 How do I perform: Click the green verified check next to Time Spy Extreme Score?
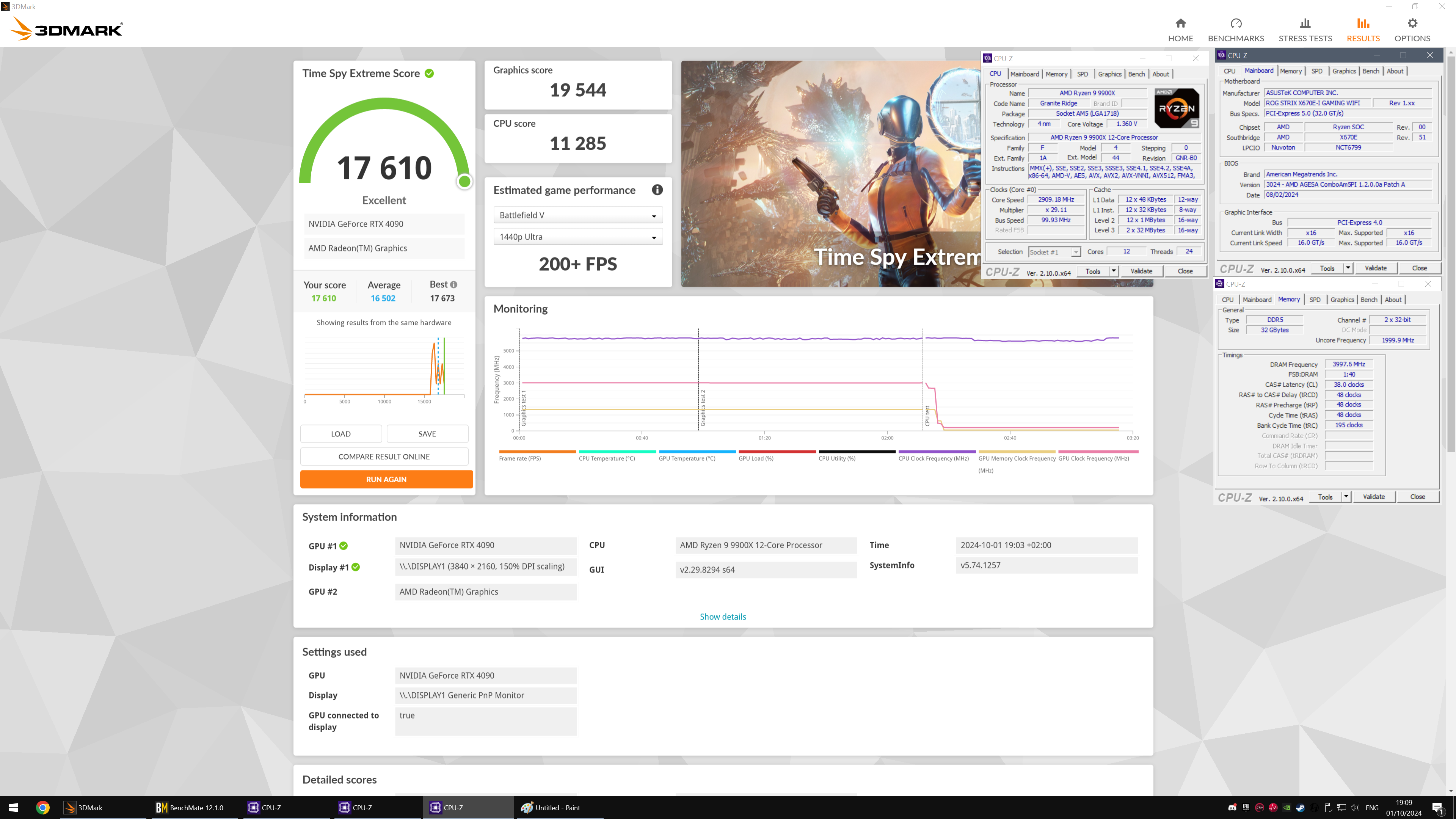(429, 74)
